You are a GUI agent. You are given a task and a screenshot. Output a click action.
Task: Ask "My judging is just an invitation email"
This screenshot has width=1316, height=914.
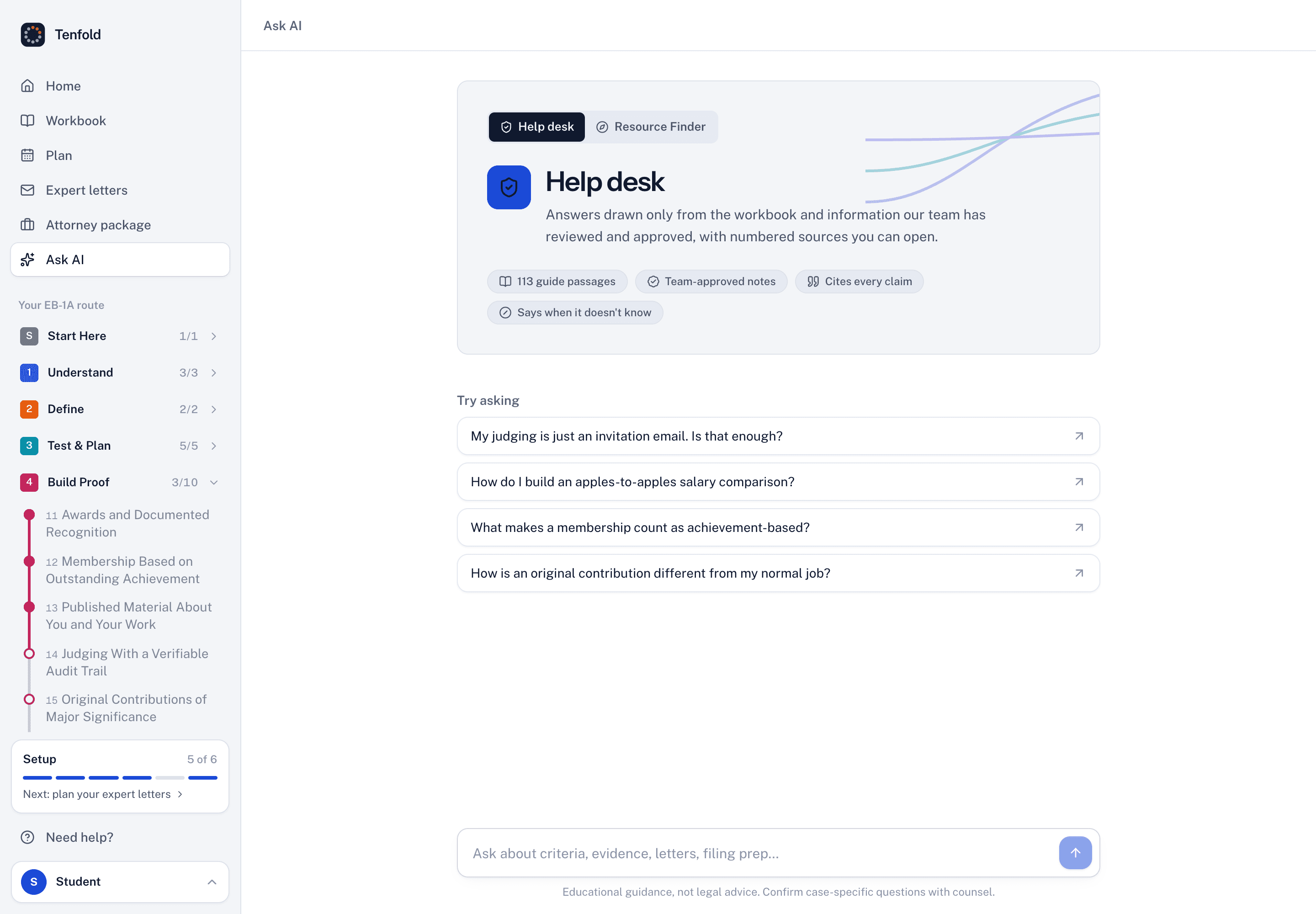point(778,436)
